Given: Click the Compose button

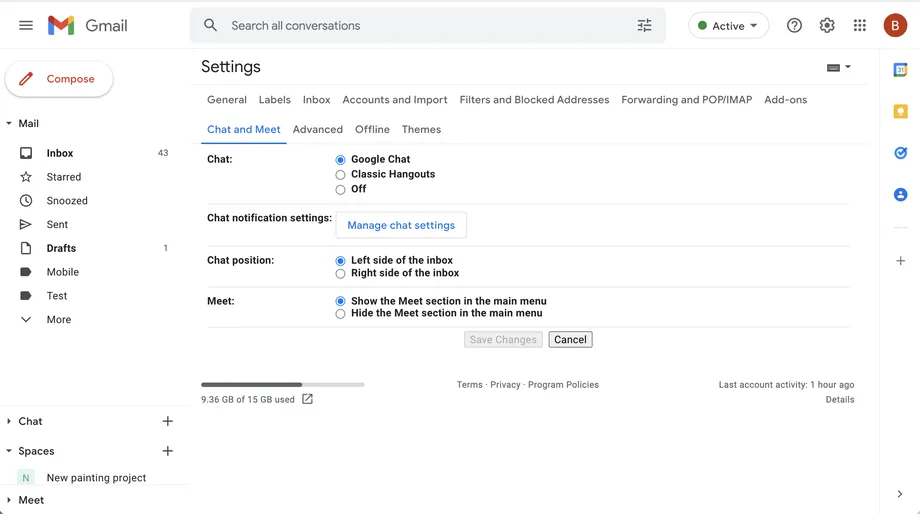Looking at the screenshot, I should click(x=59, y=79).
